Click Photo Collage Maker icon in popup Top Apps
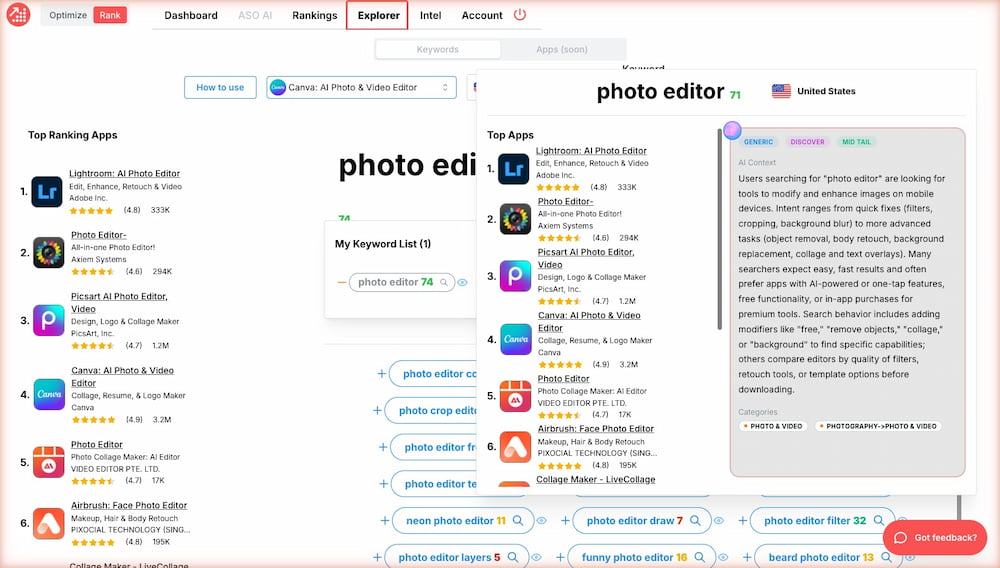Screen dimensions: 1000x568 coord(515,396)
